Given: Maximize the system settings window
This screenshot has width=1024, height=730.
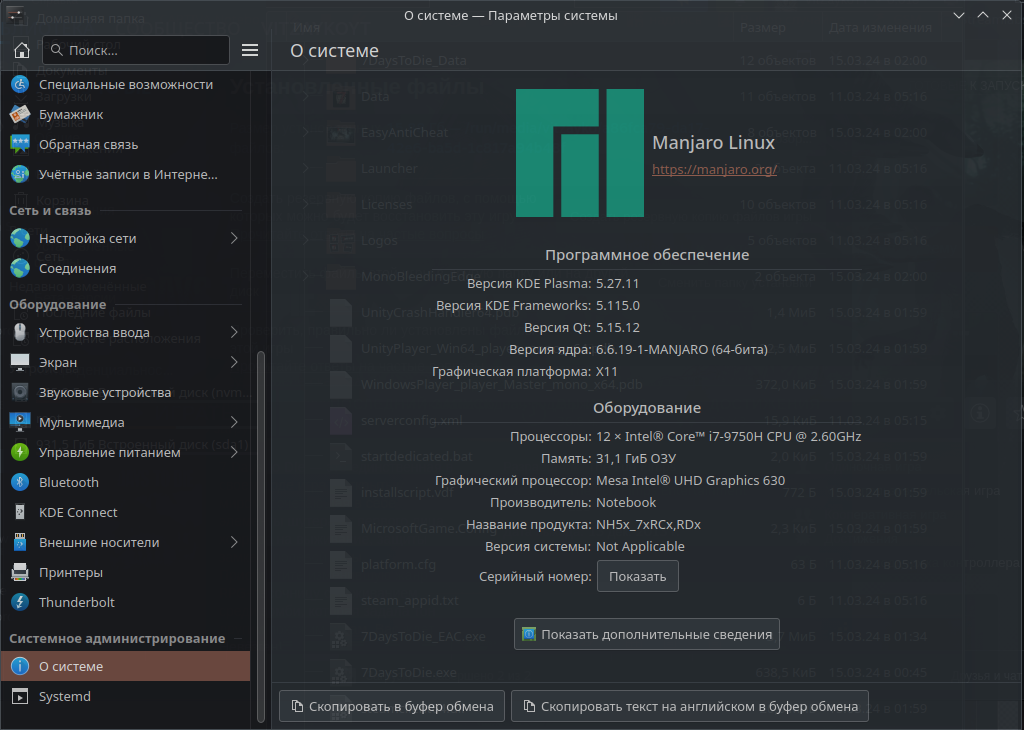Looking at the screenshot, I should [x=983, y=15].
